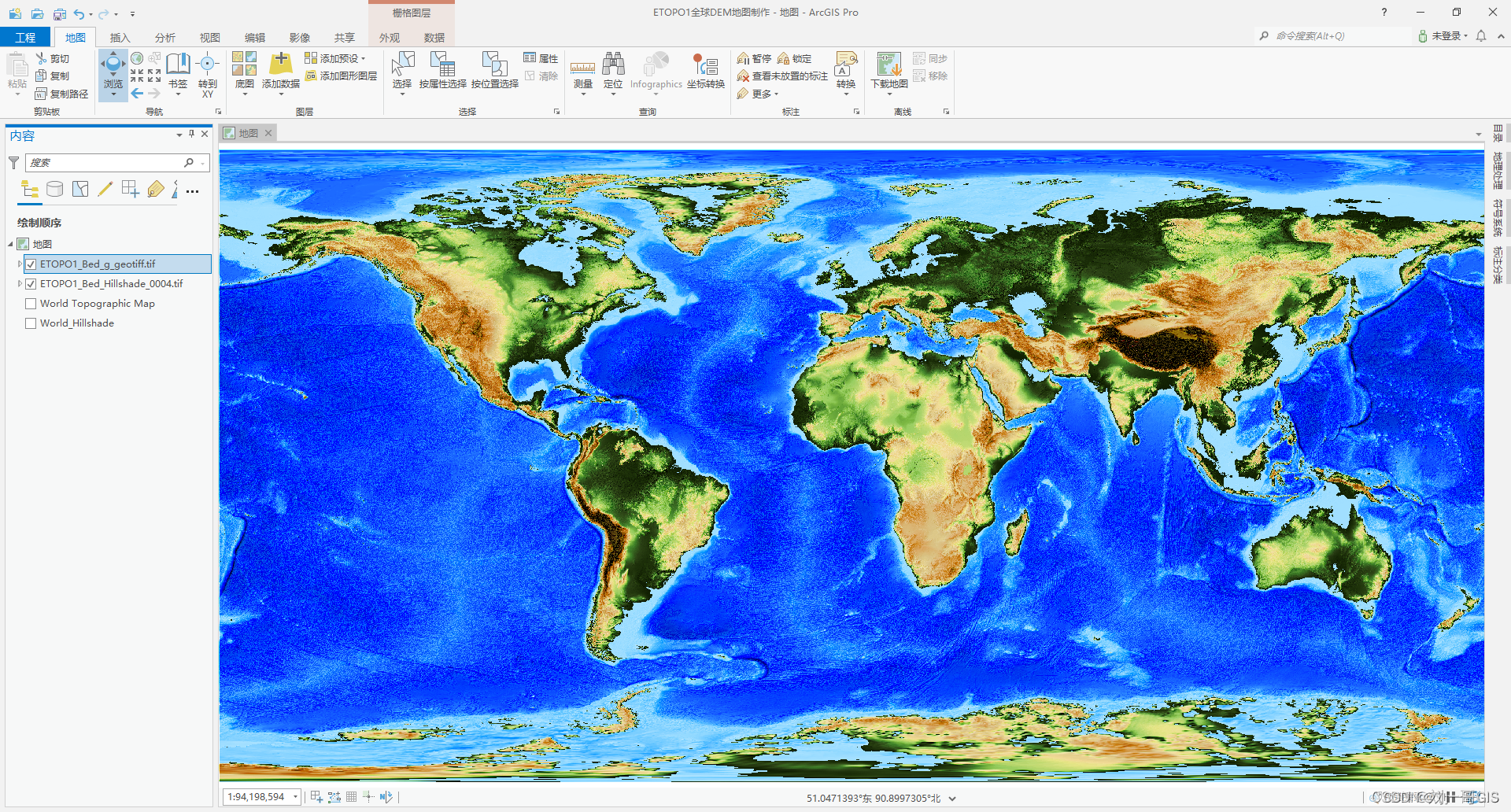
Task: Click the Add Data (添加数据) icon
Action: 280,65
